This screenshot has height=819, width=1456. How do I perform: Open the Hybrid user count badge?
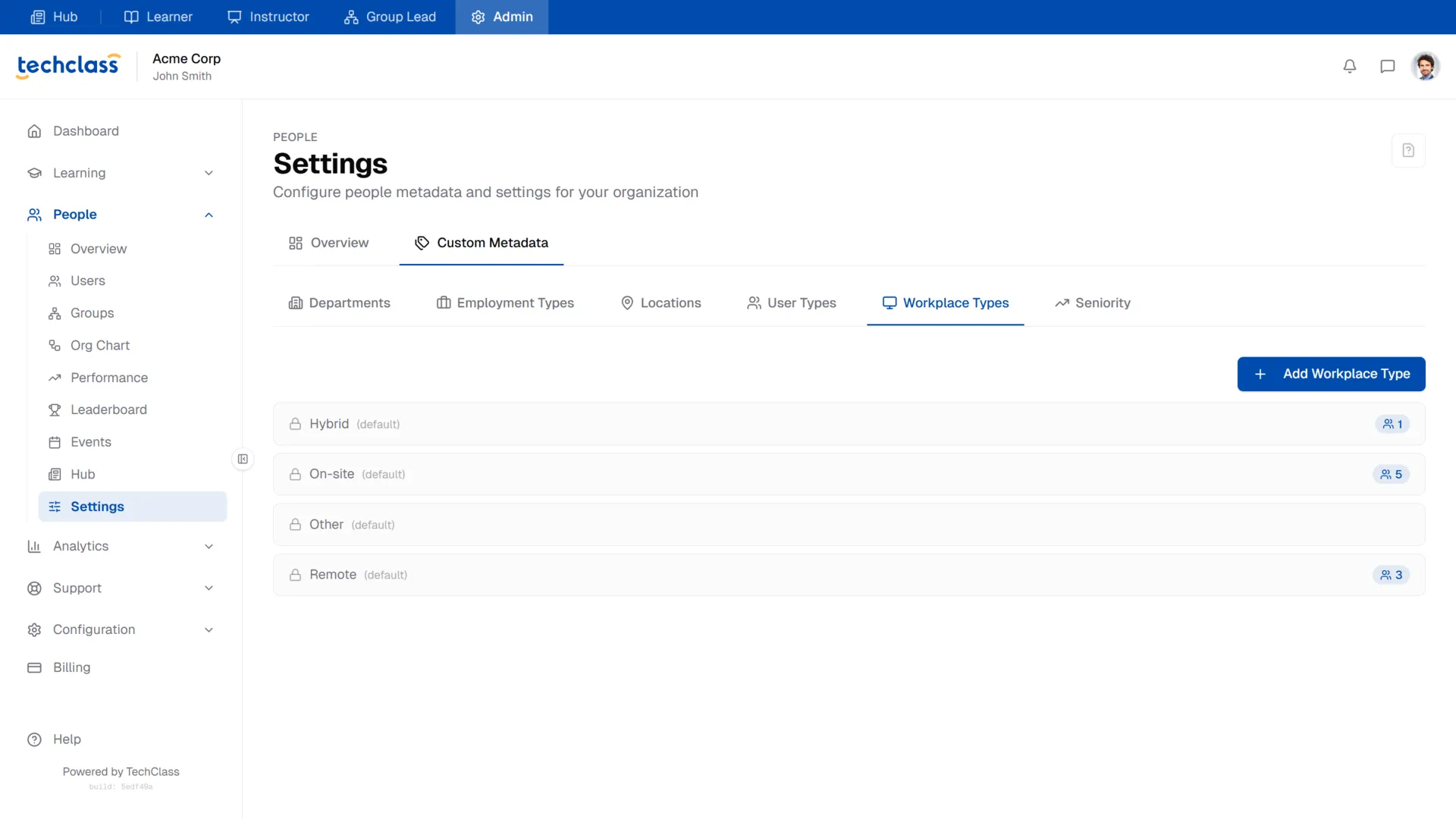pos(1392,424)
